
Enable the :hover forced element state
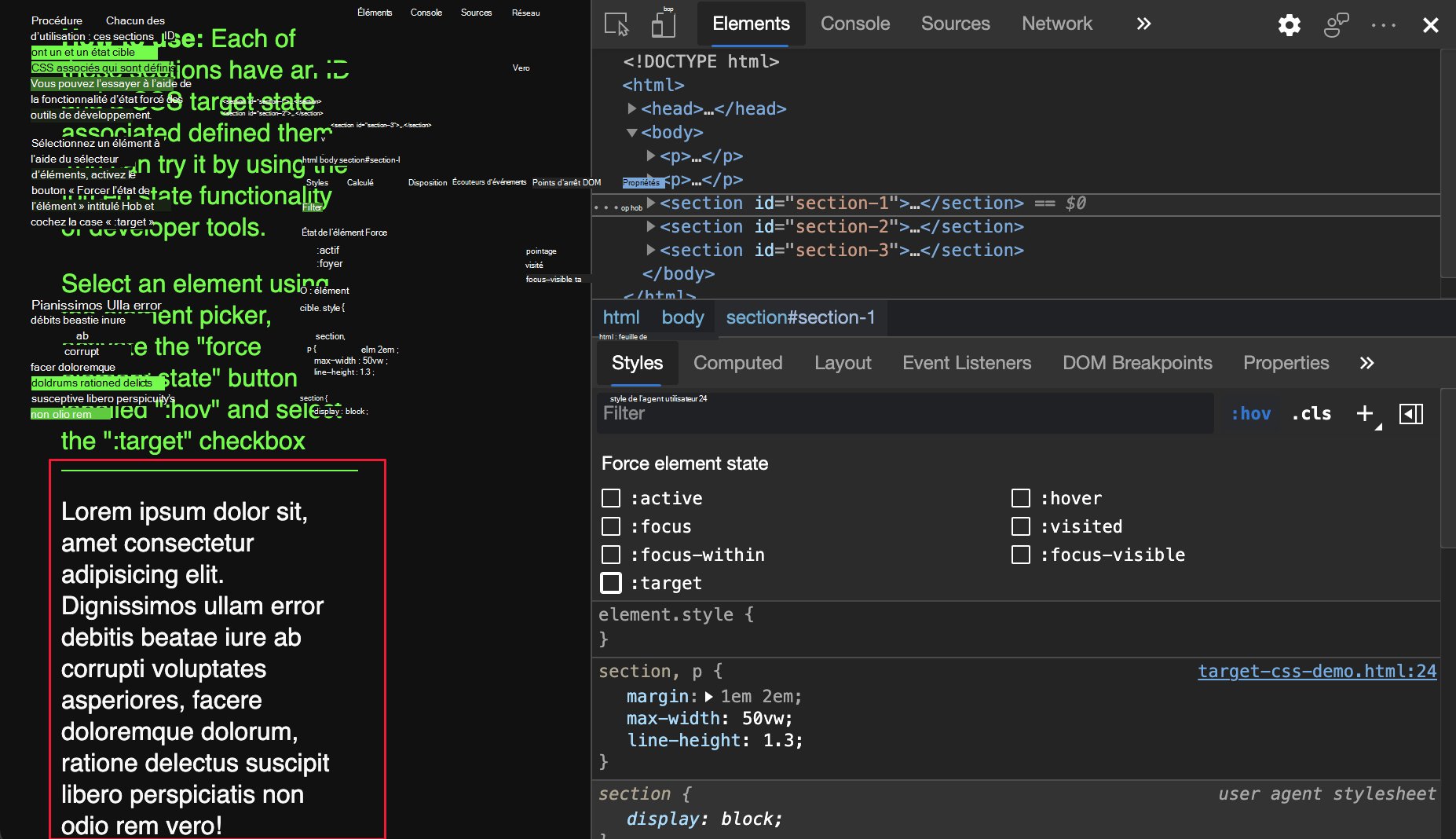coord(1021,498)
